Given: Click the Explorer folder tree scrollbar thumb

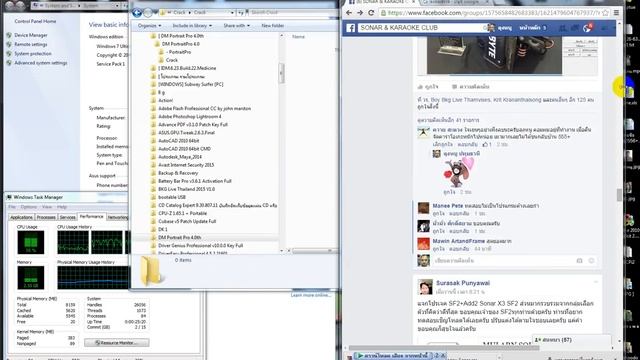Looking at the screenshot, I should (x=281, y=73).
